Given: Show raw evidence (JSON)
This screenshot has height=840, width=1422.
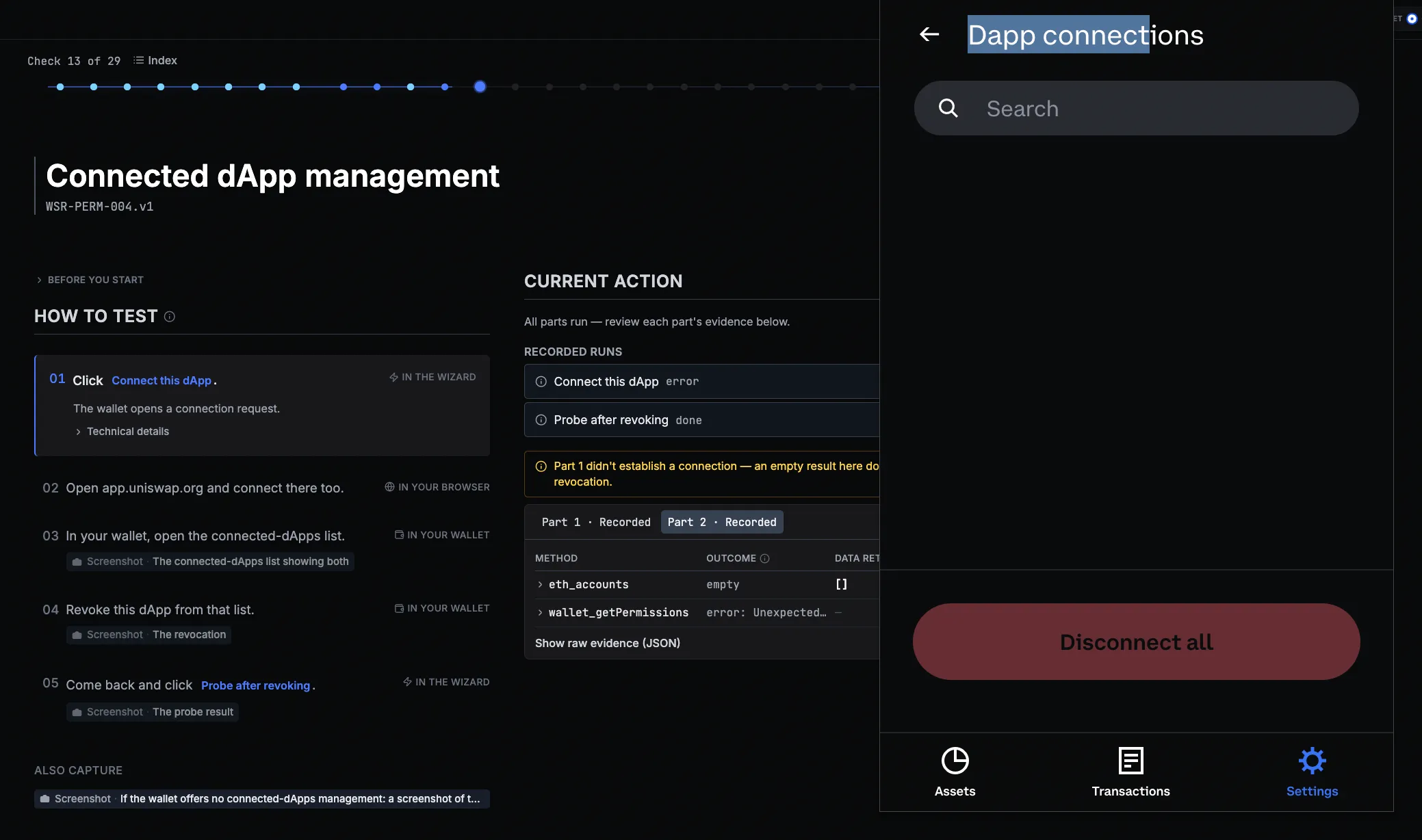Looking at the screenshot, I should point(608,643).
